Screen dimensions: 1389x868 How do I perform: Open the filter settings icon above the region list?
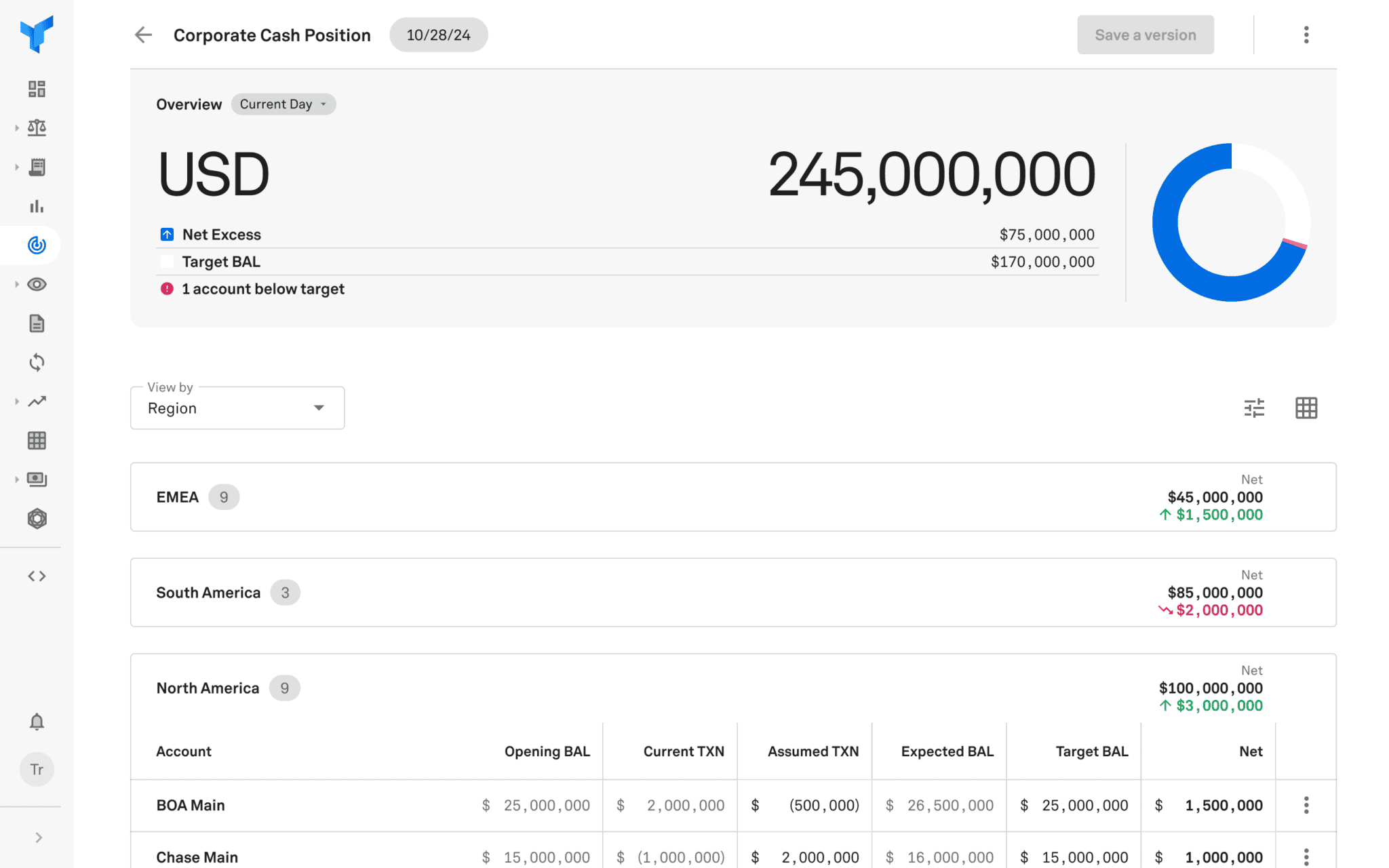1254,408
